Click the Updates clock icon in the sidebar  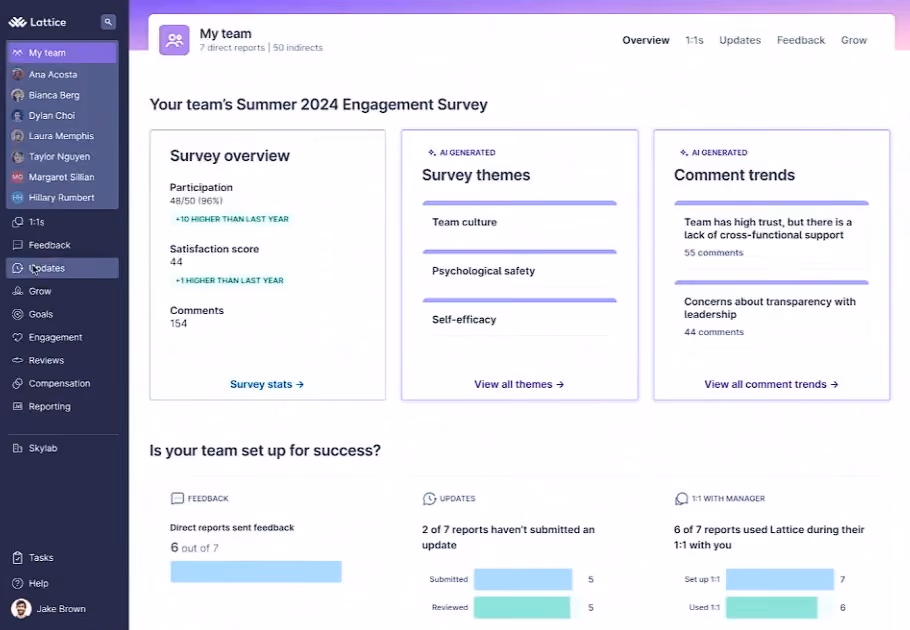[18, 268]
